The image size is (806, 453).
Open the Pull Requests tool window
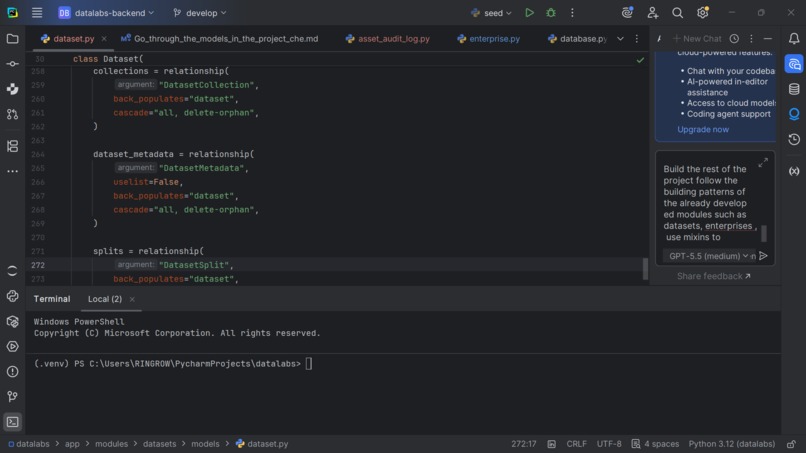[x=12, y=114]
